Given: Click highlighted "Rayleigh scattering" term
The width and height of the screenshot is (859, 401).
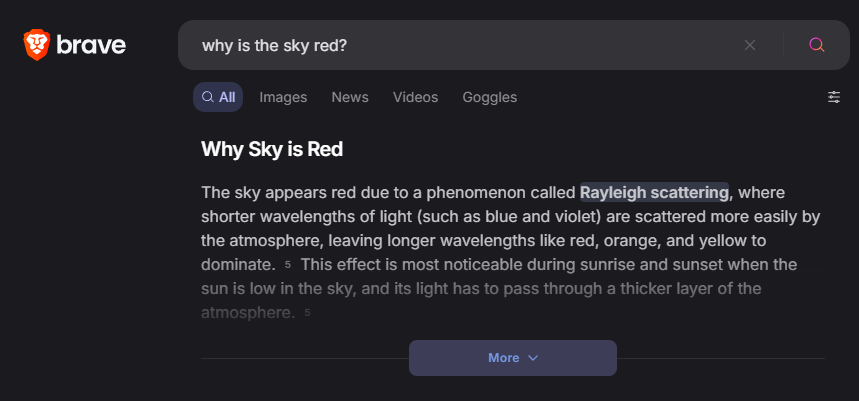Looking at the screenshot, I should [654, 192].
